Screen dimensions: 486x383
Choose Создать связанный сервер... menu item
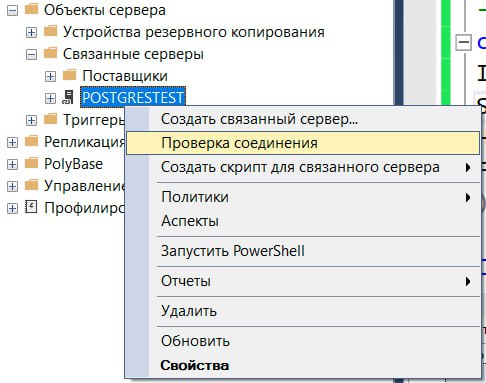(303, 119)
